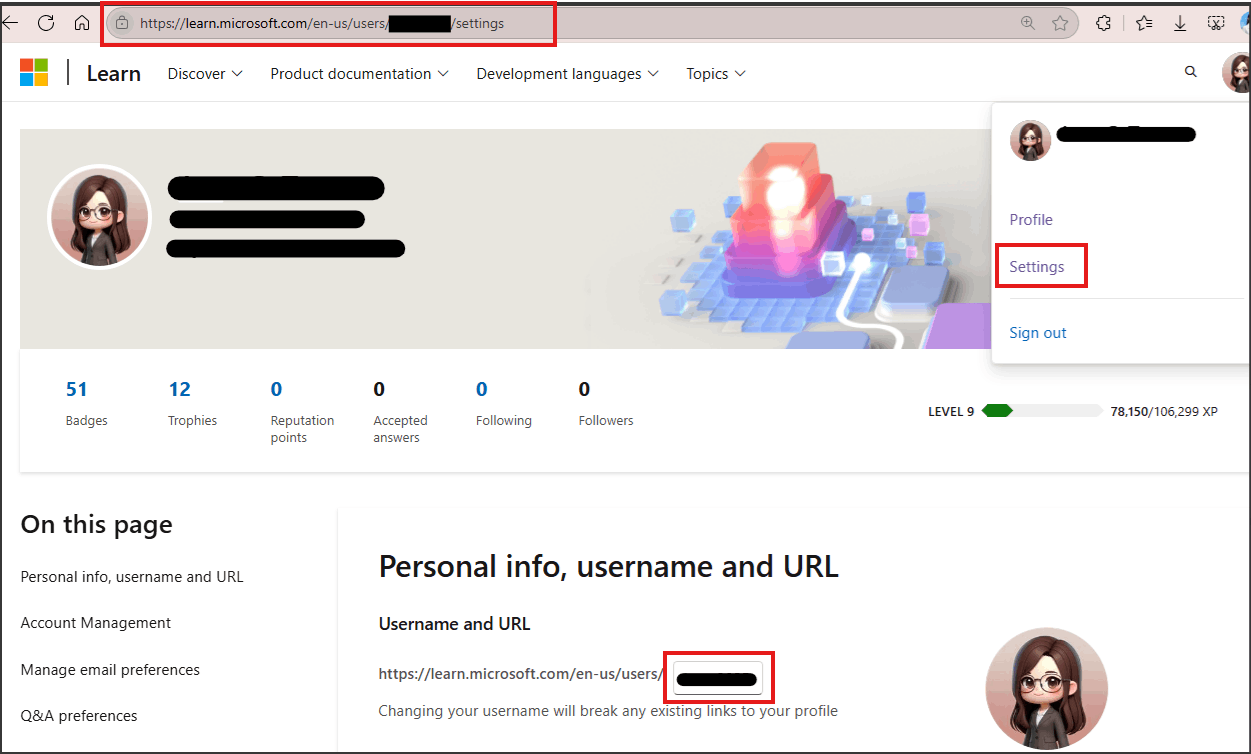This screenshot has width=1251, height=754.
Task: Click the LEVEL 9 label
Action: point(951,411)
